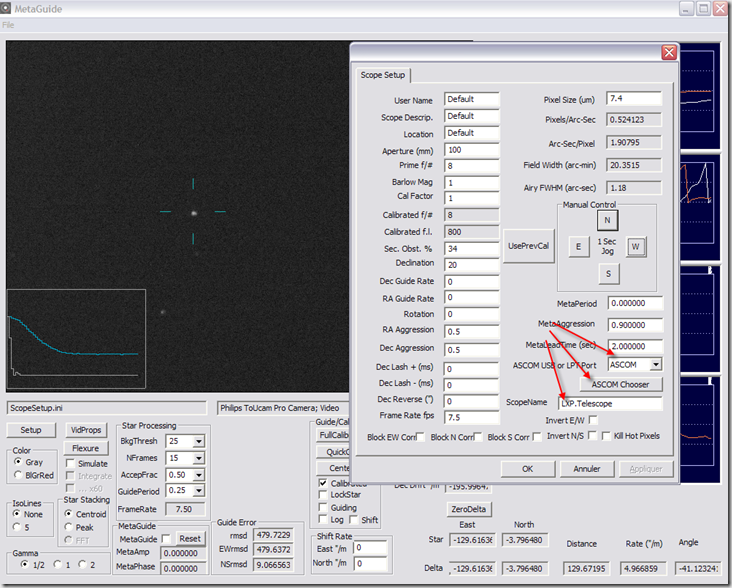Image resolution: width=732 pixels, height=588 pixels.
Task: Toggle Block S Corr checkbox
Action: click(x=537, y=437)
